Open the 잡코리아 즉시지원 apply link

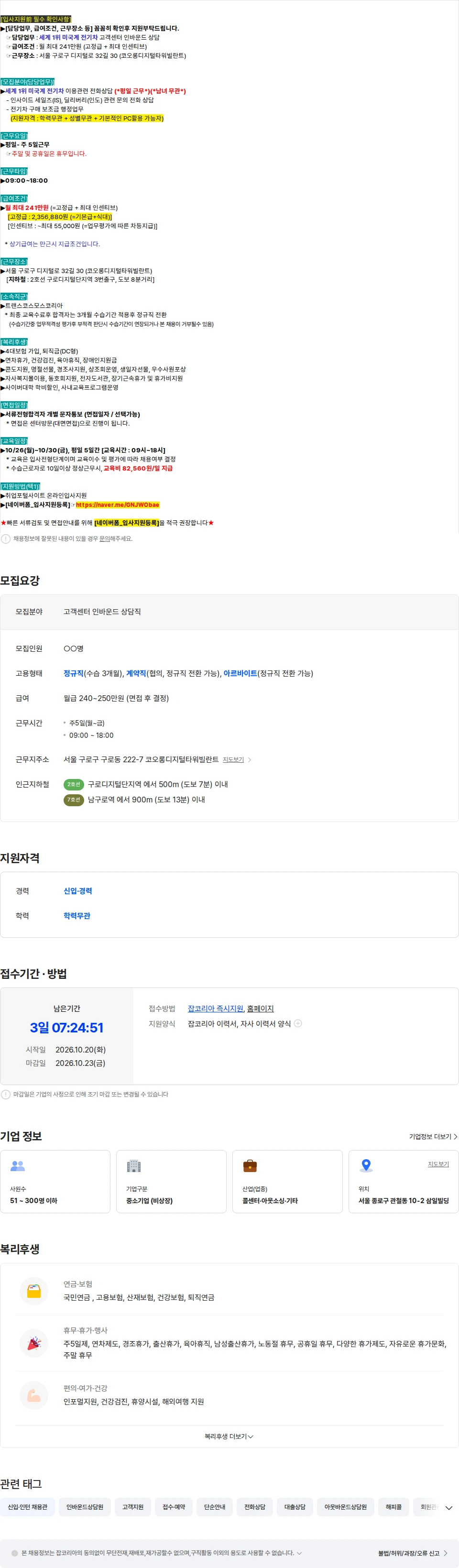click(x=216, y=1009)
